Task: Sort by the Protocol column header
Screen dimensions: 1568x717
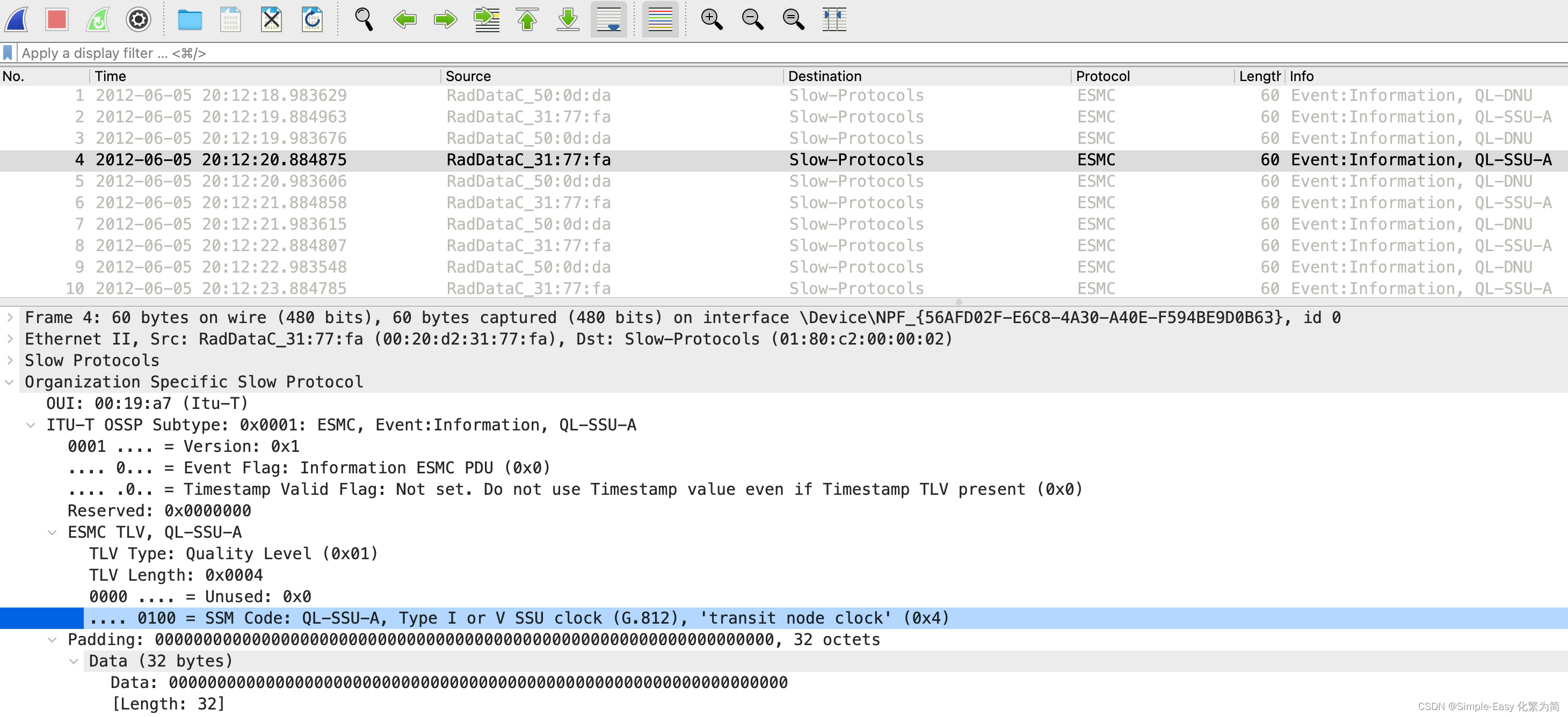Action: click(1102, 76)
